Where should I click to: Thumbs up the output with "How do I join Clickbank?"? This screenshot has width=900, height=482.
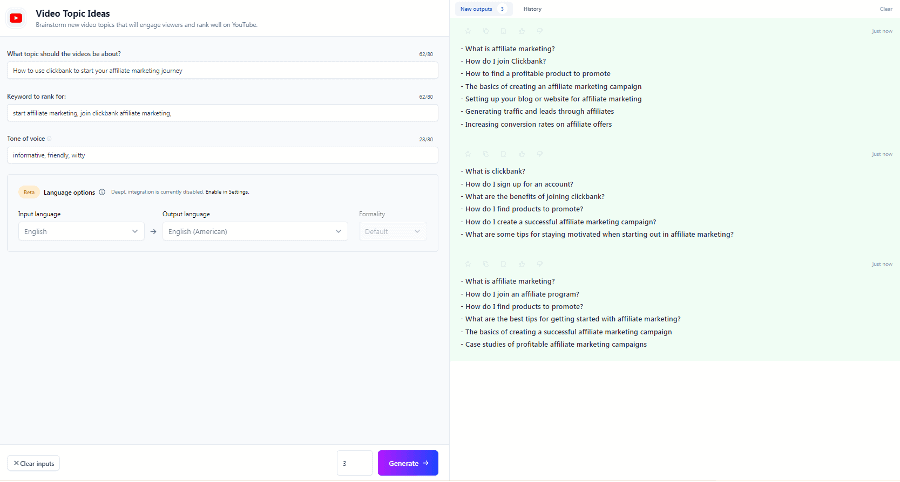(522, 31)
